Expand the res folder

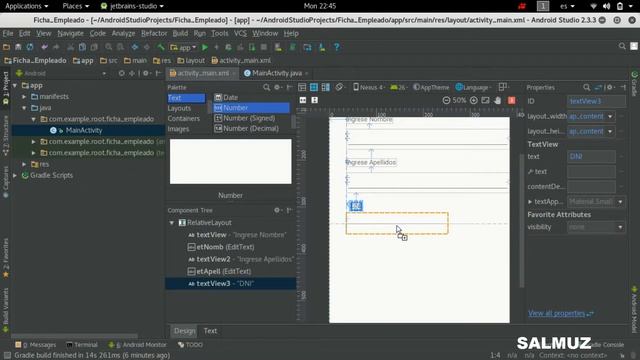24,164
